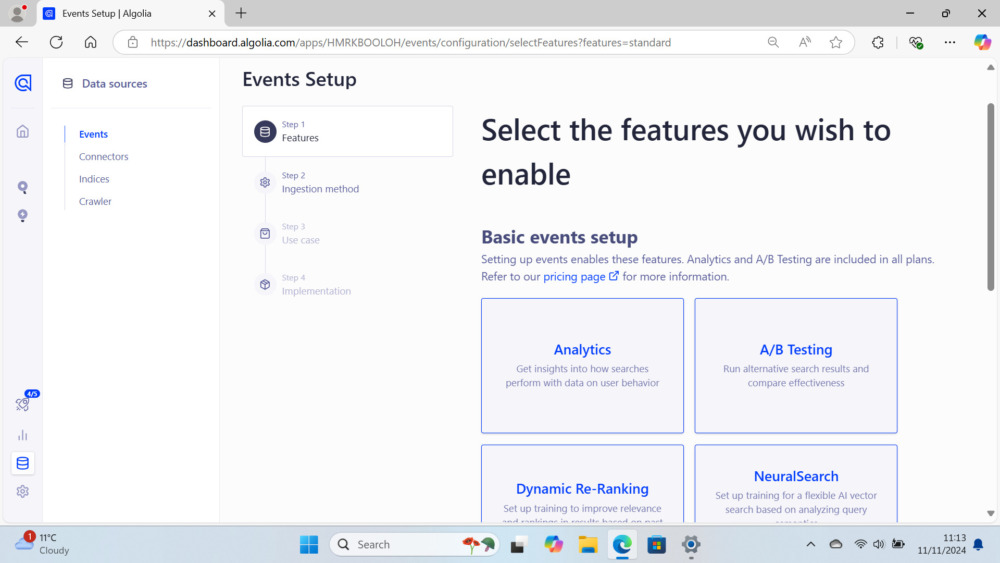Click the Step 2 gear icon
The height and width of the screenshot is (563, 1000).
point(265,182)
